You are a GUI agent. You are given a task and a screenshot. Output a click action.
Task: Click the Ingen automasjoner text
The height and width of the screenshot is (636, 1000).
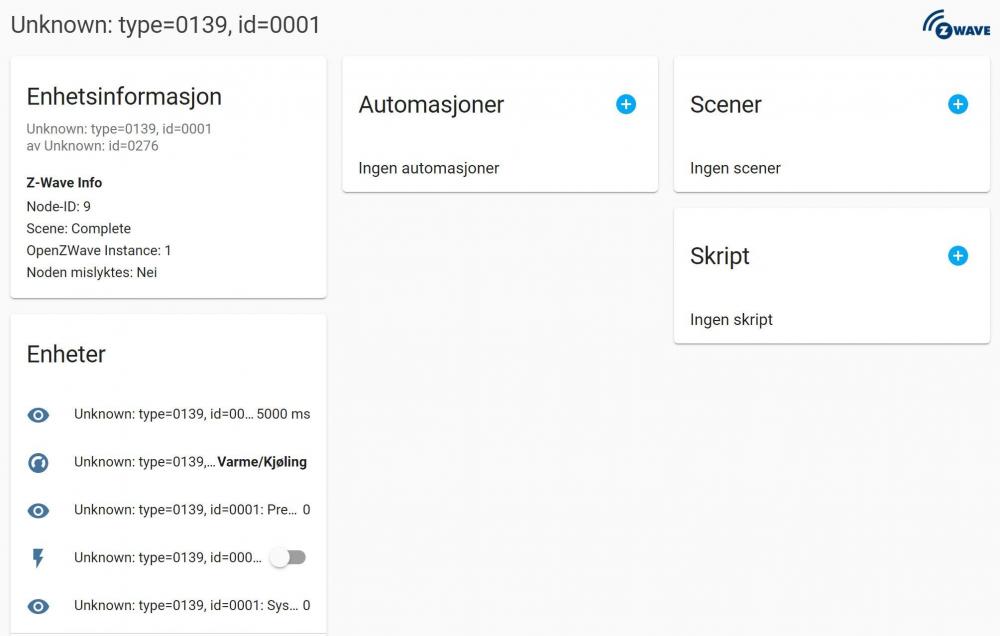click(x=429, y=168)
